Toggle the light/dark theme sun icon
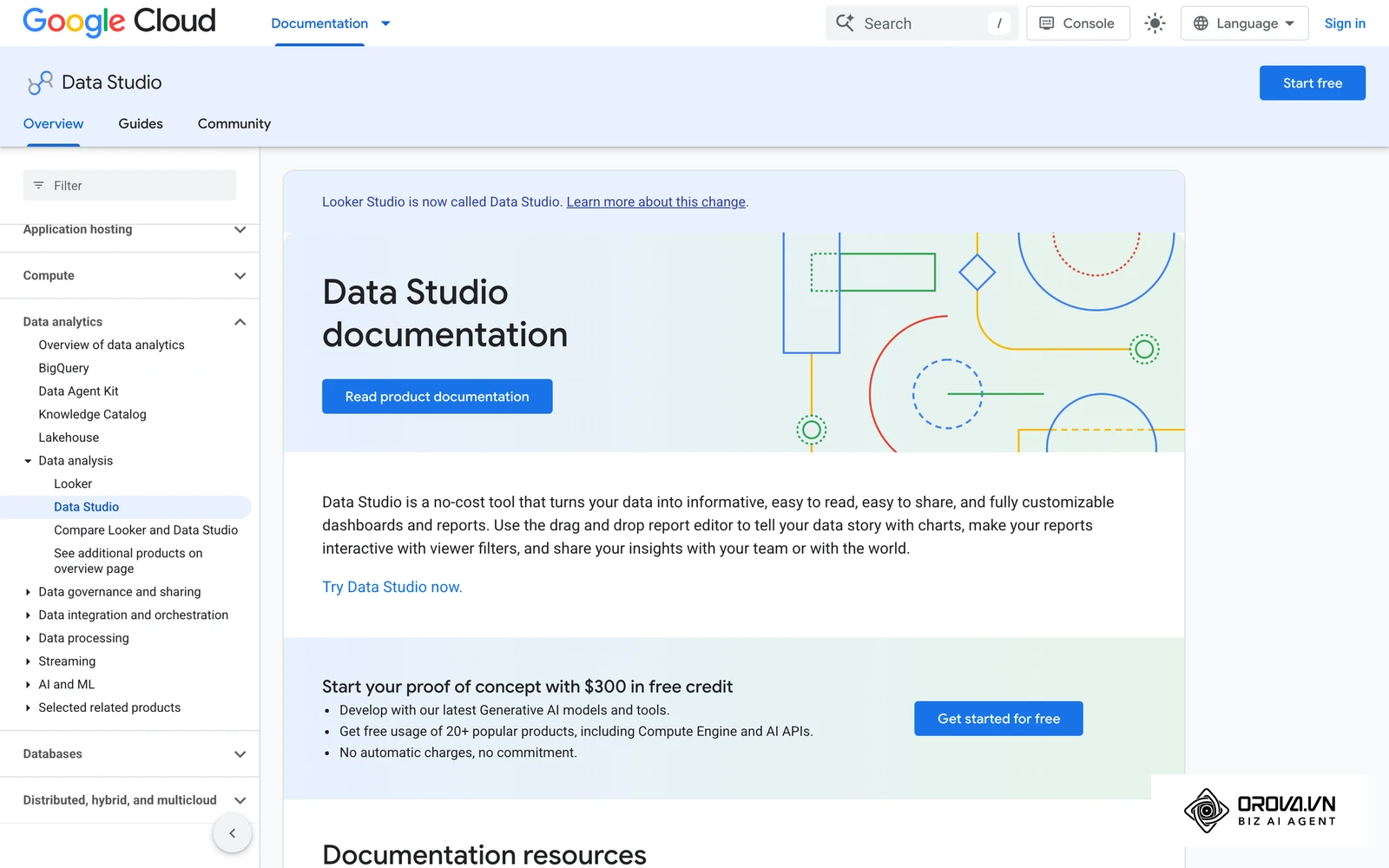 coord(1155,23)
